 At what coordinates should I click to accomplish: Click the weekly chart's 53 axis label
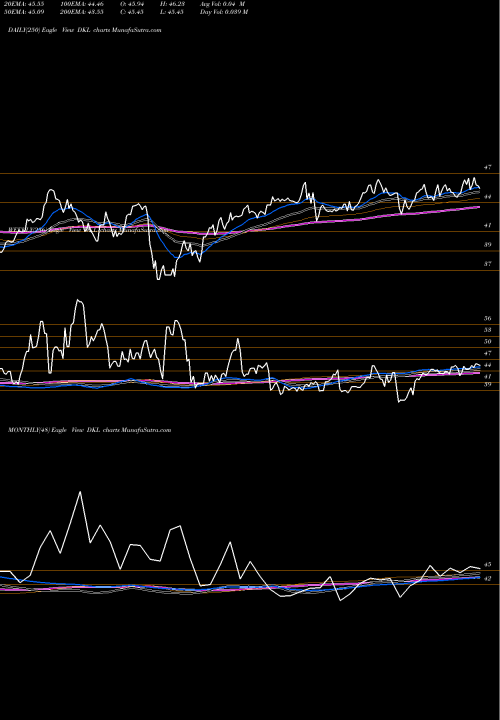coord(488,330)
